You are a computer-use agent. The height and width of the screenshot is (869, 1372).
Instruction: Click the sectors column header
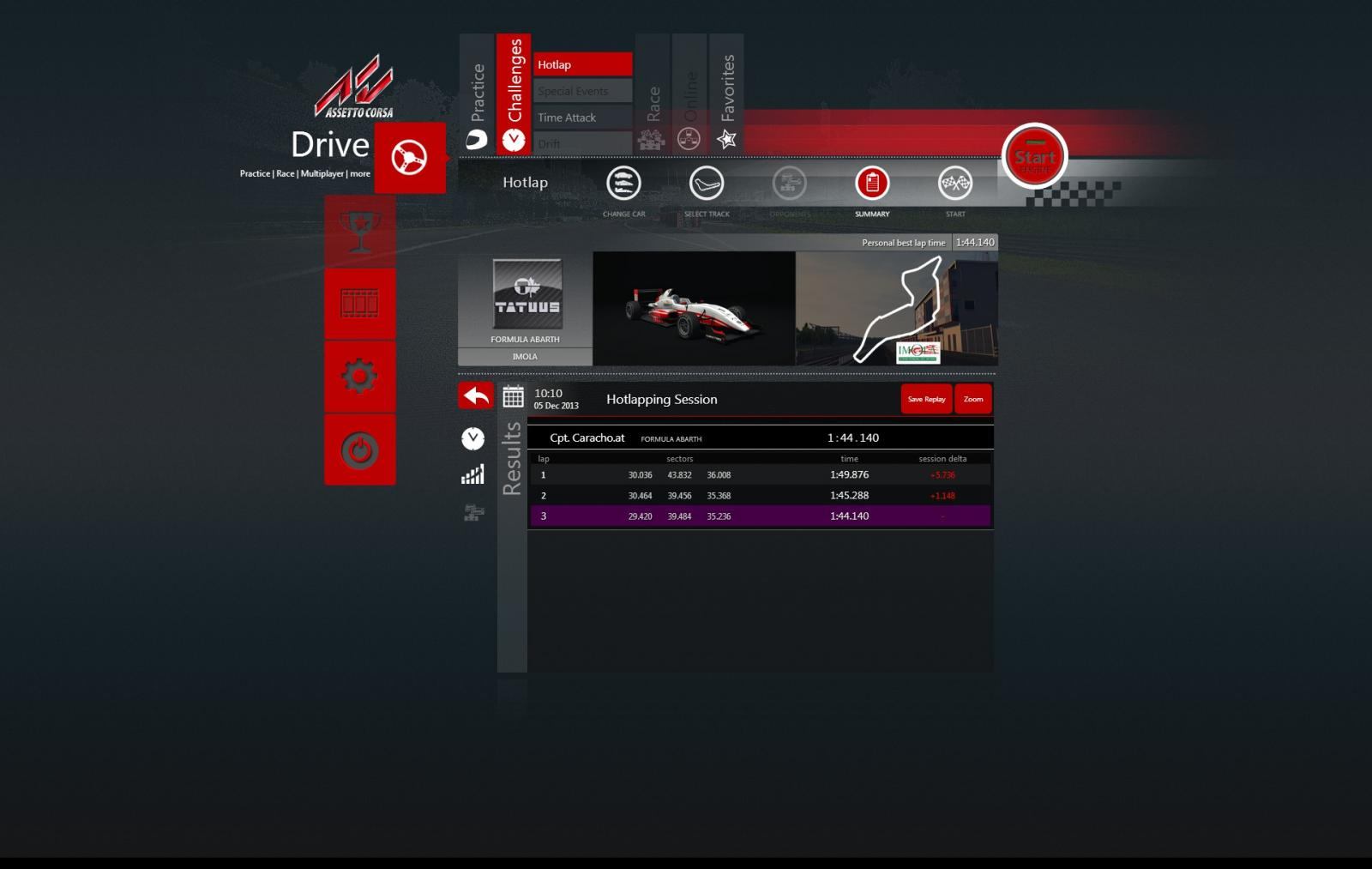coord(680,459)
